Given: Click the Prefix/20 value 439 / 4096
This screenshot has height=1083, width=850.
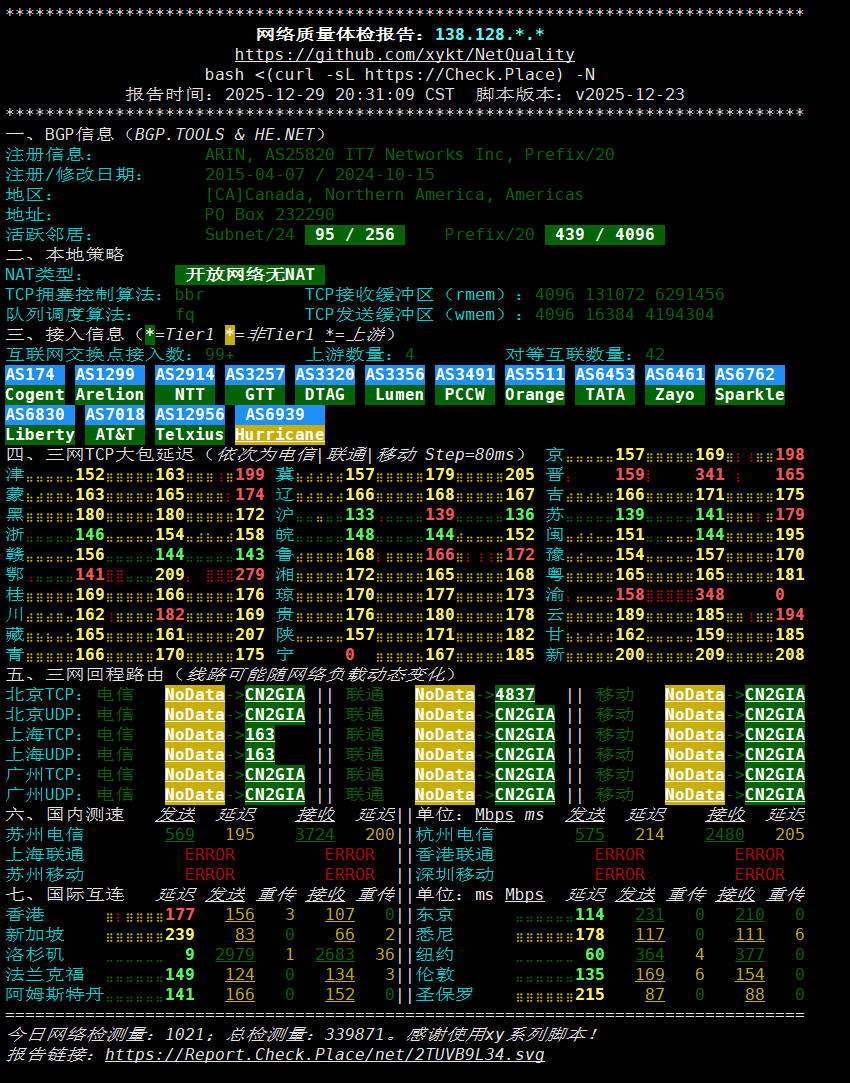Looking at the screenshot, I should point(604,235).
